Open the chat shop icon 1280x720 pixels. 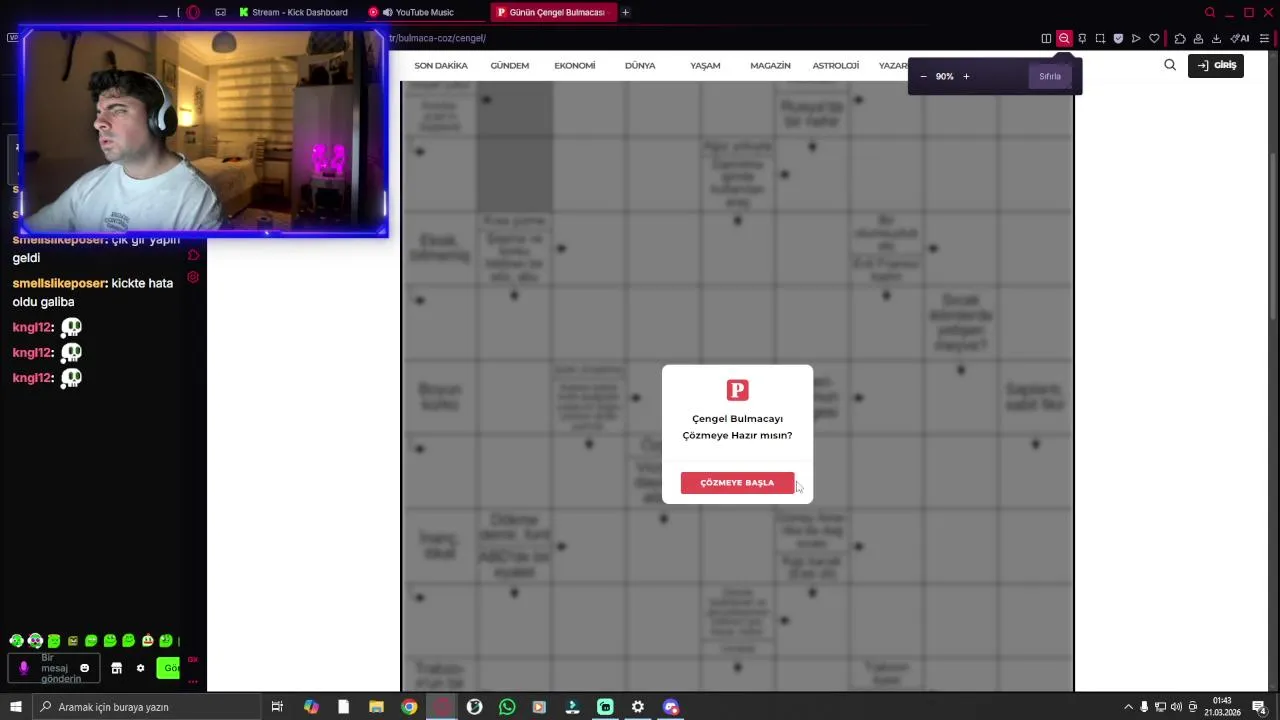pos(116,668)
